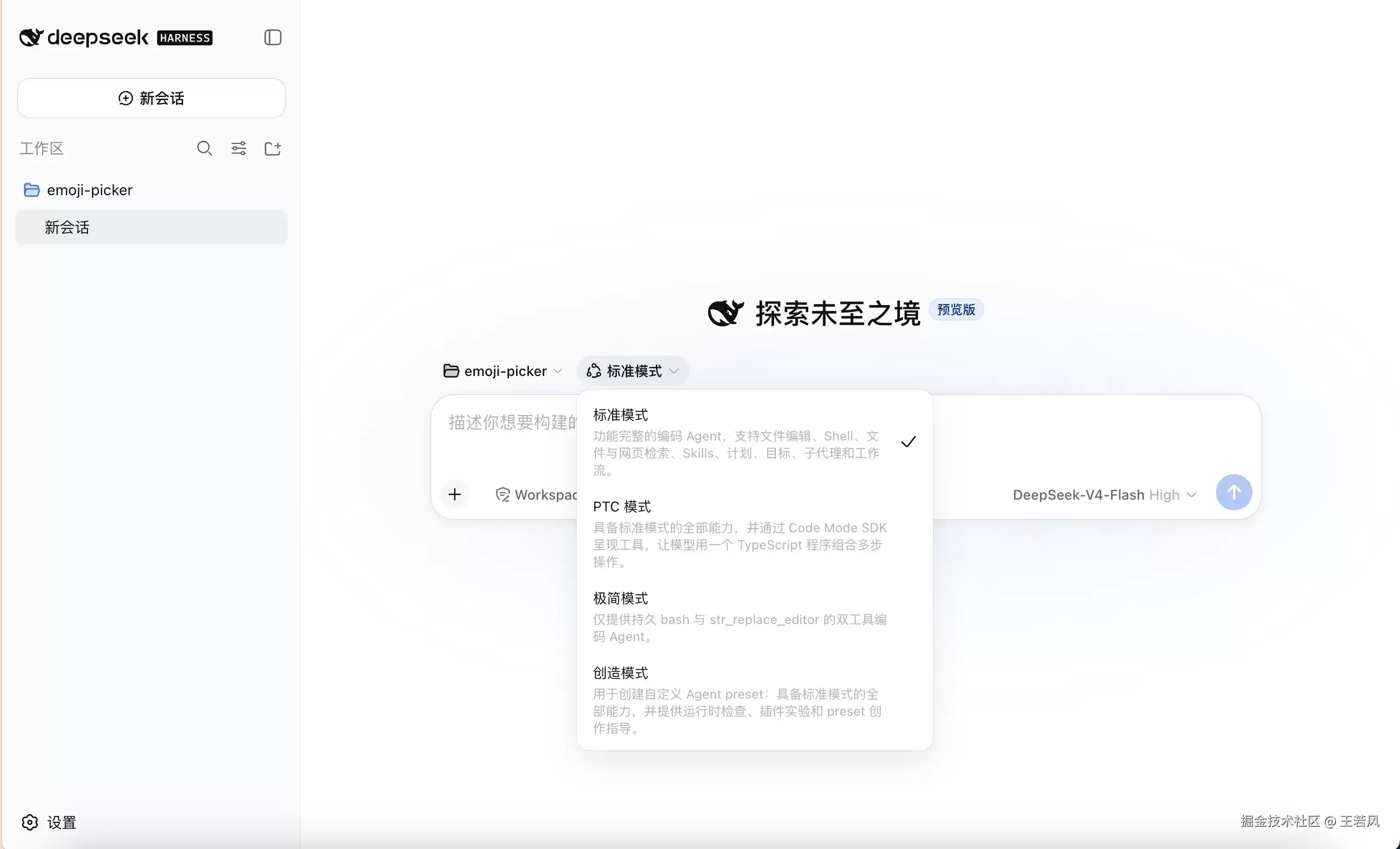Screen dimensions: 1400x849
Task: Click the Workspace permission shield icon
Action: [502, 495]
